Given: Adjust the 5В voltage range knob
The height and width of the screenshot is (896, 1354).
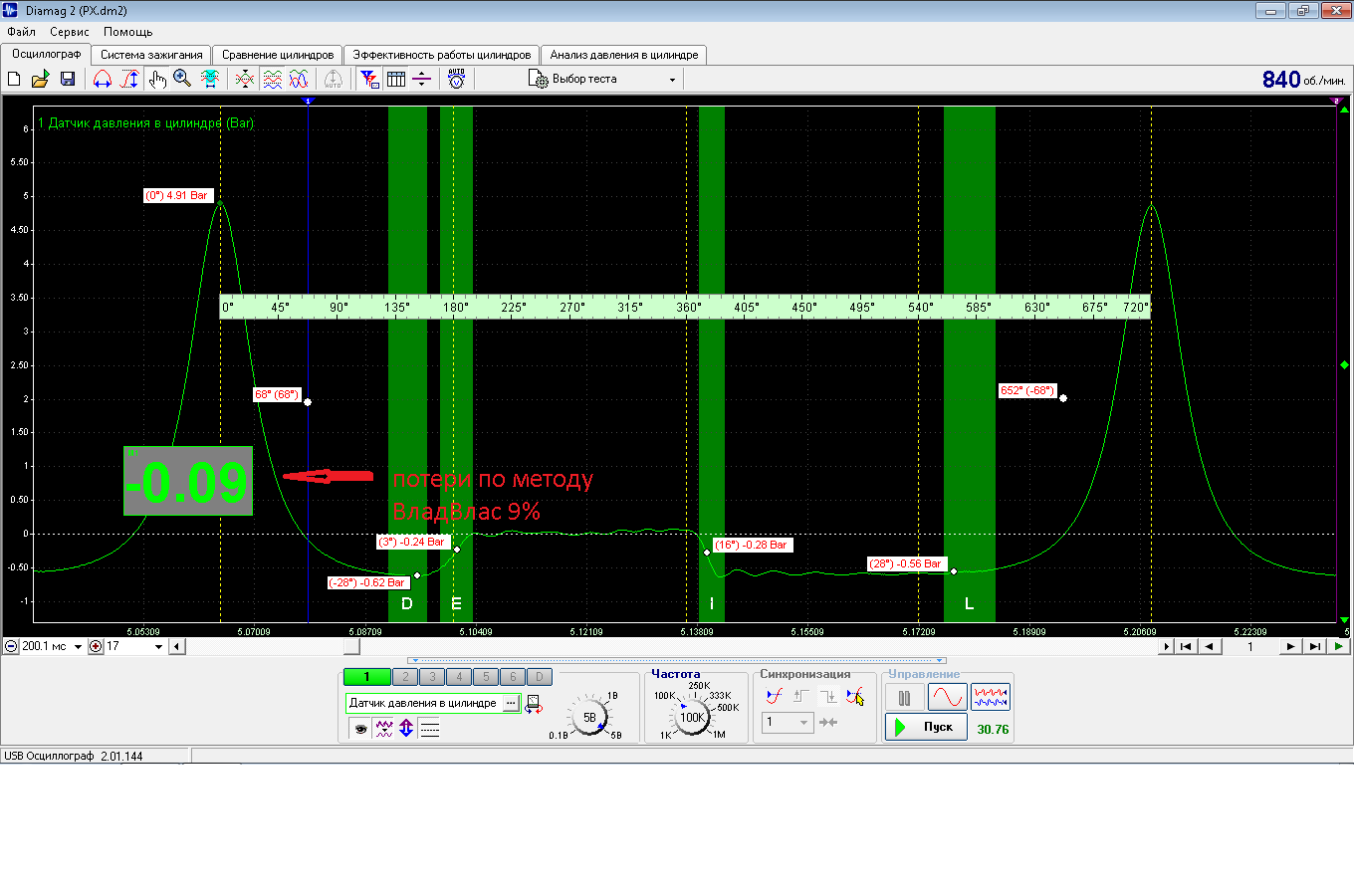Looking at the screenshot, I should tap(589, 717).
